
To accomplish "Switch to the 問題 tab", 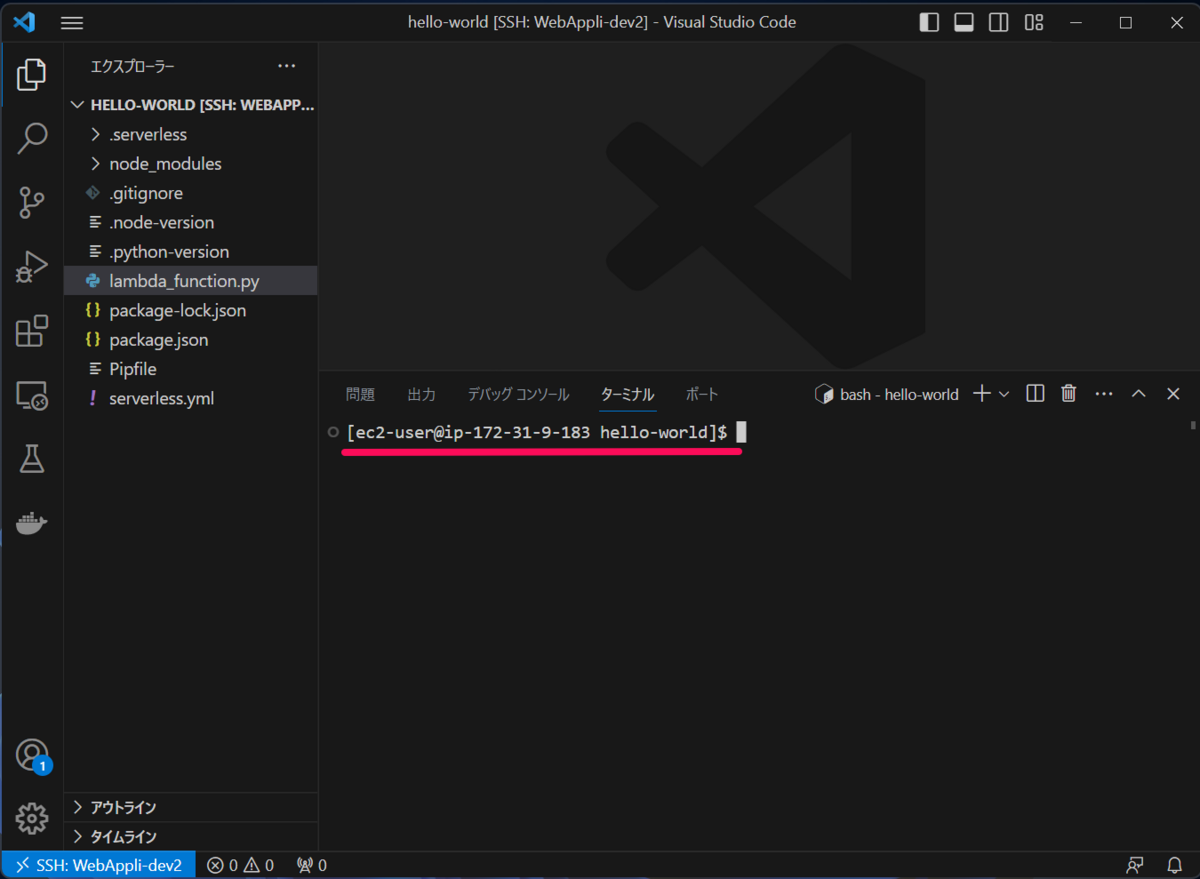I will coord(360,395).
